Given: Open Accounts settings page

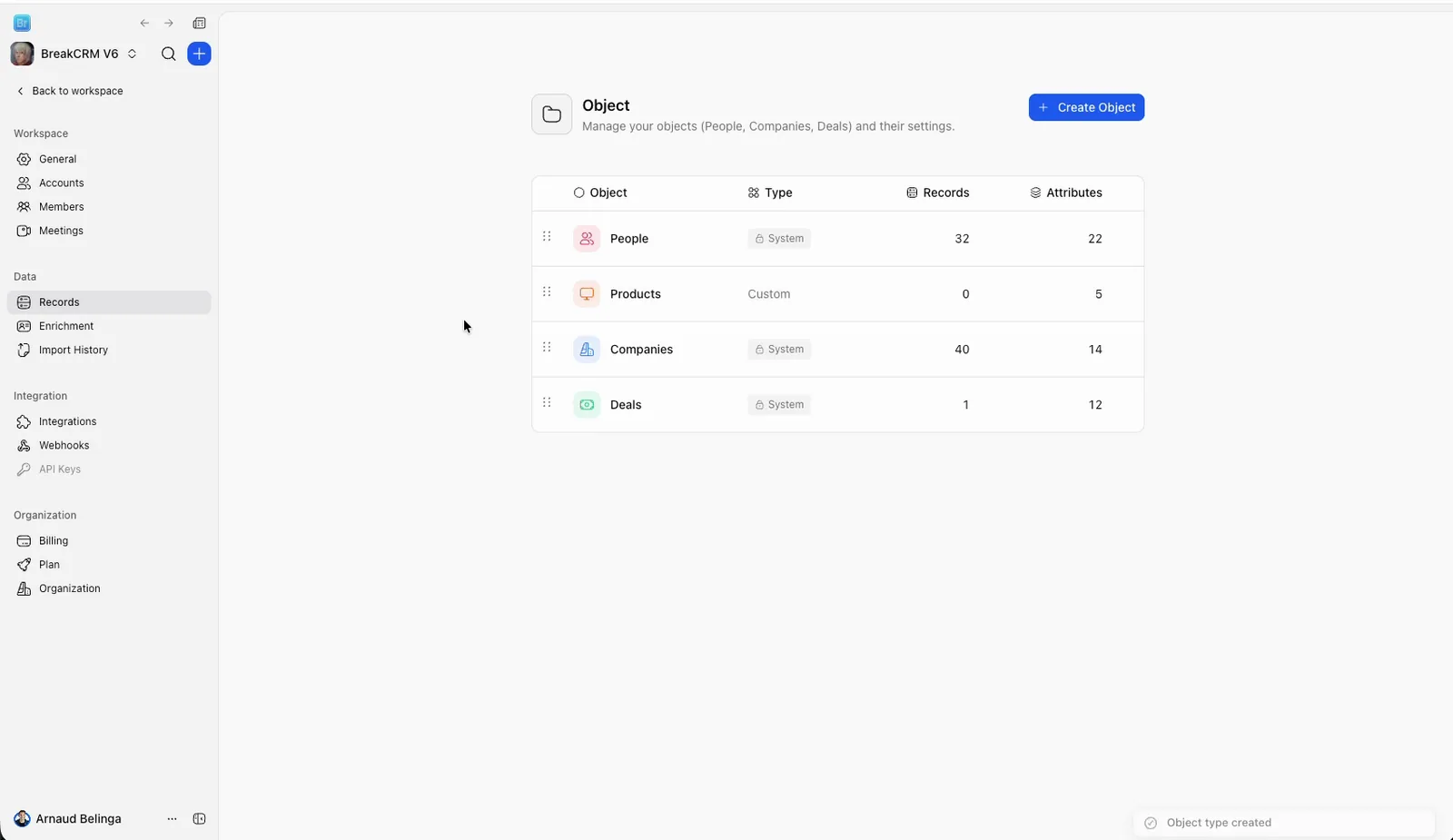Looking at the screenshot, I should pyautogui.click(x=109, y=183).
